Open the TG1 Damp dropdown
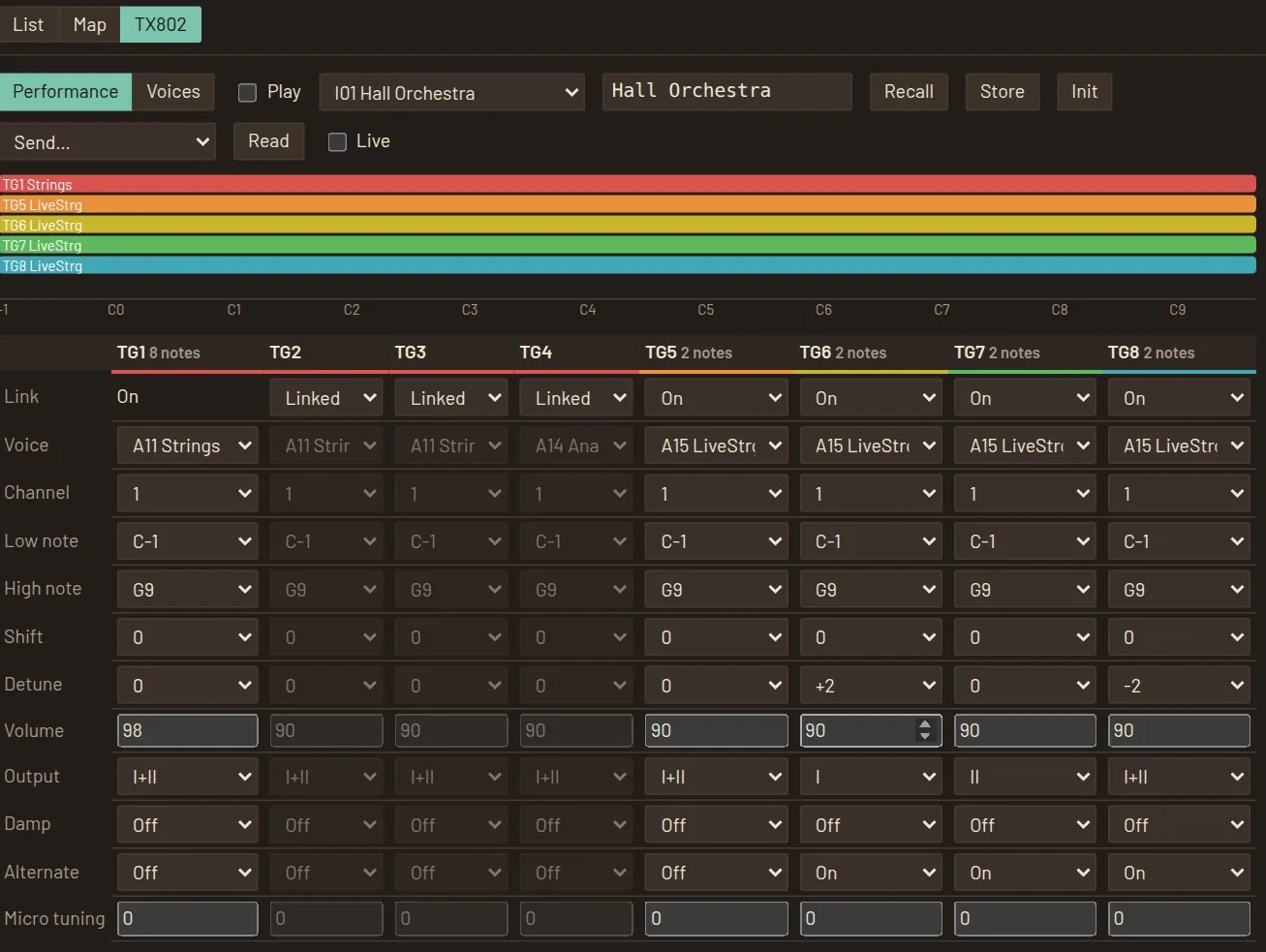 [x=188, y=825]
